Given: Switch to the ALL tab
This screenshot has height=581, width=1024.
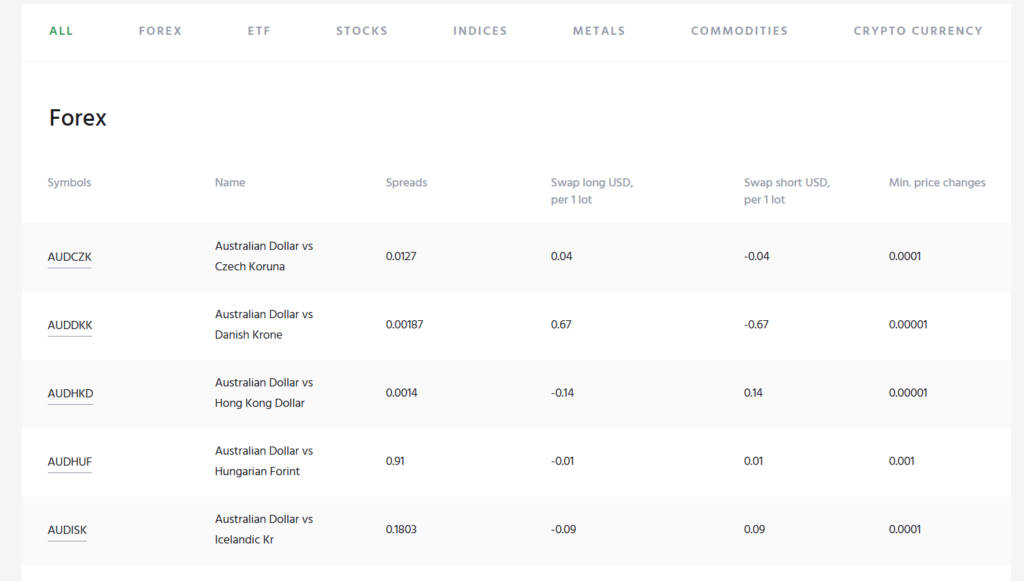Looking at the screenshot, I should (61, 31).
